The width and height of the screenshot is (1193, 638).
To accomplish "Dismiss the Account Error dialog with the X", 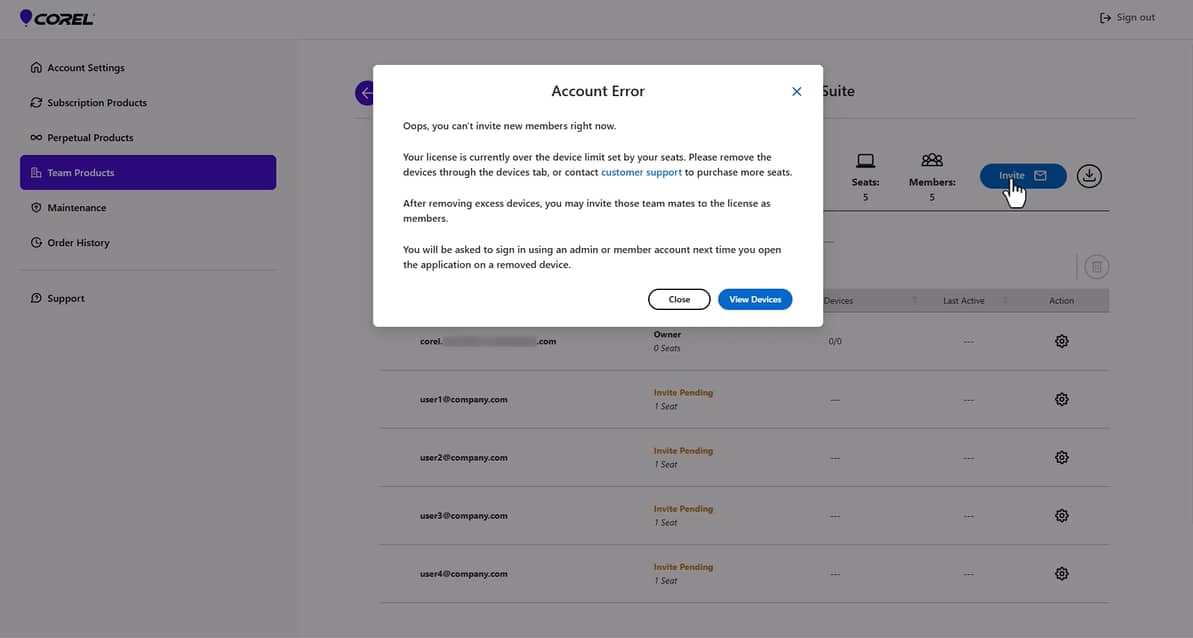I will 796,91.
